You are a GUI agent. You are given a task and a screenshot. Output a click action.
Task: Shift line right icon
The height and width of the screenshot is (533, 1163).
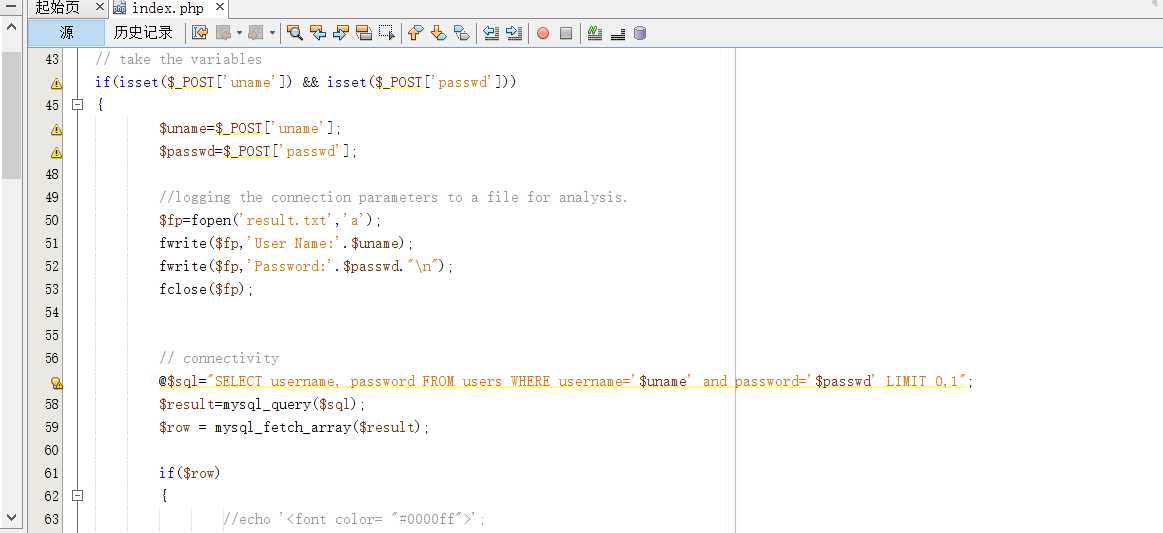pyautogui.click(x=514, y=33)
